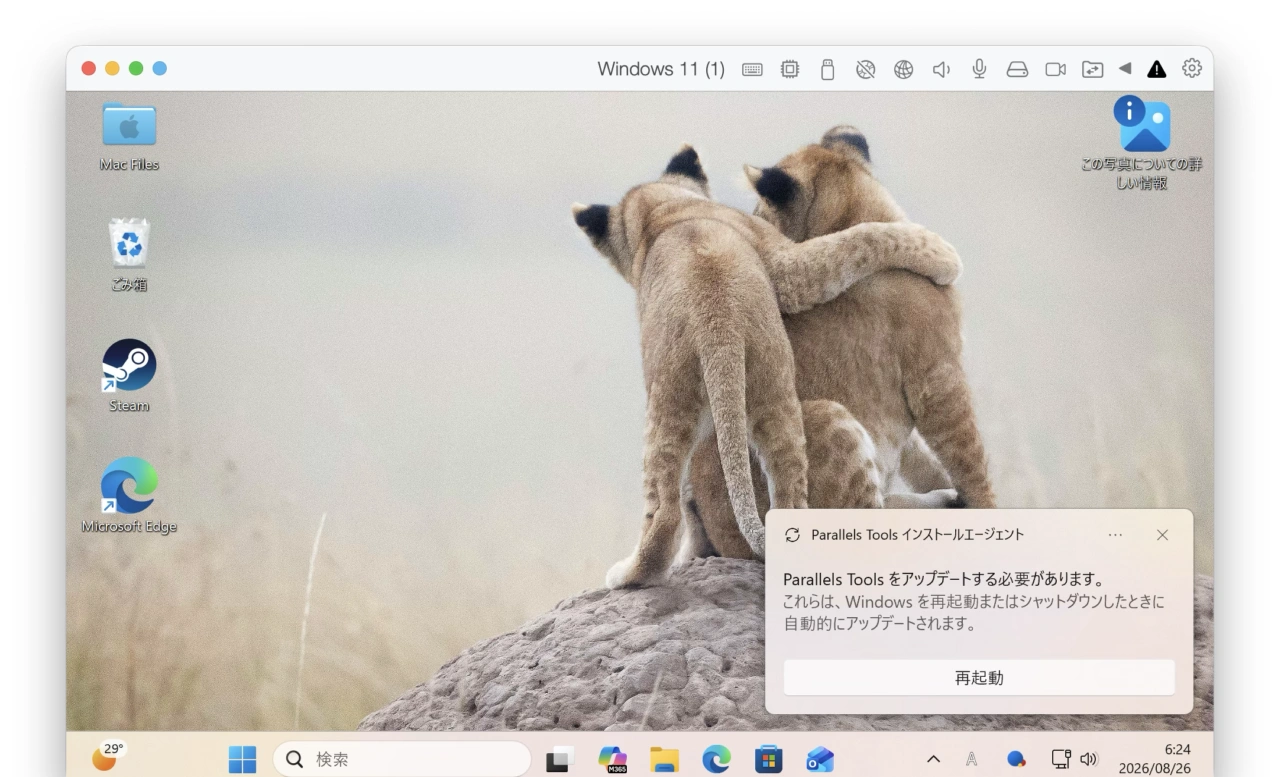
Task: Select the ごみ箱 recycle bin icon
Action: 129,256
